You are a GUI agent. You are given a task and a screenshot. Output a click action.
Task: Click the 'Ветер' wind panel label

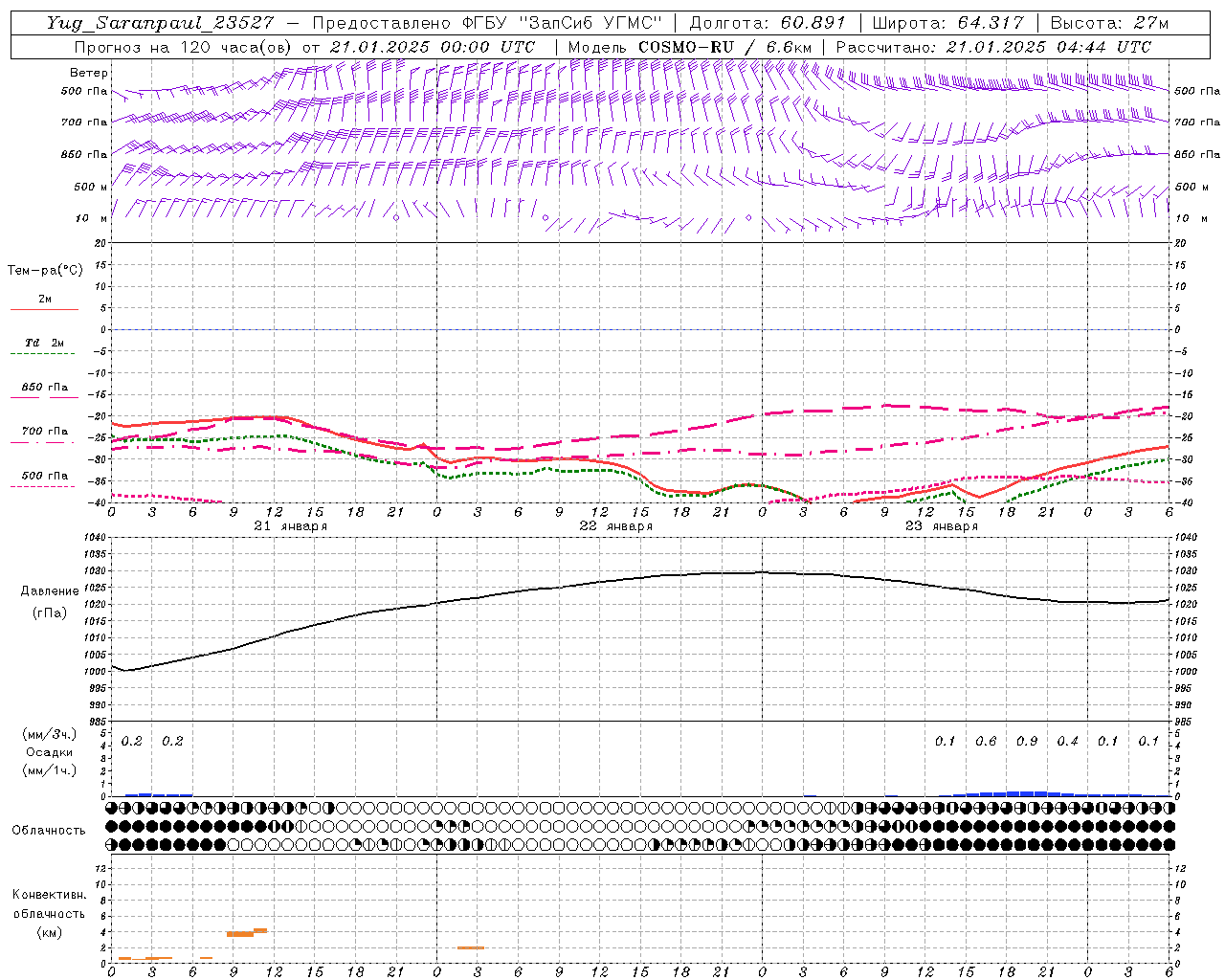[x=89, y=73]
